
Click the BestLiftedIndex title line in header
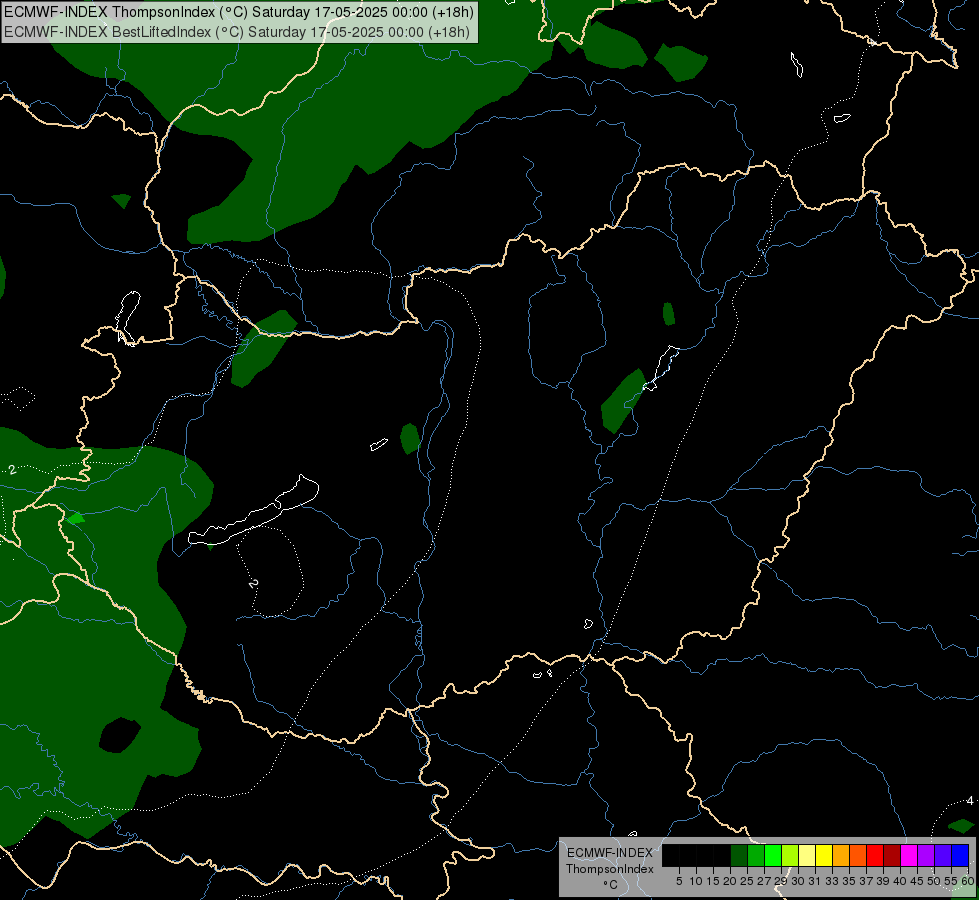(x=237, y=32)
